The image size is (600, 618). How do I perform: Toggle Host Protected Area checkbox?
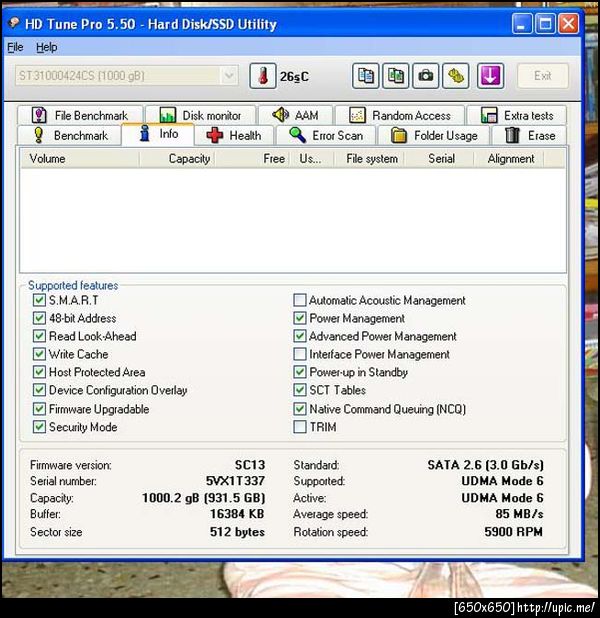click(39, 372)
